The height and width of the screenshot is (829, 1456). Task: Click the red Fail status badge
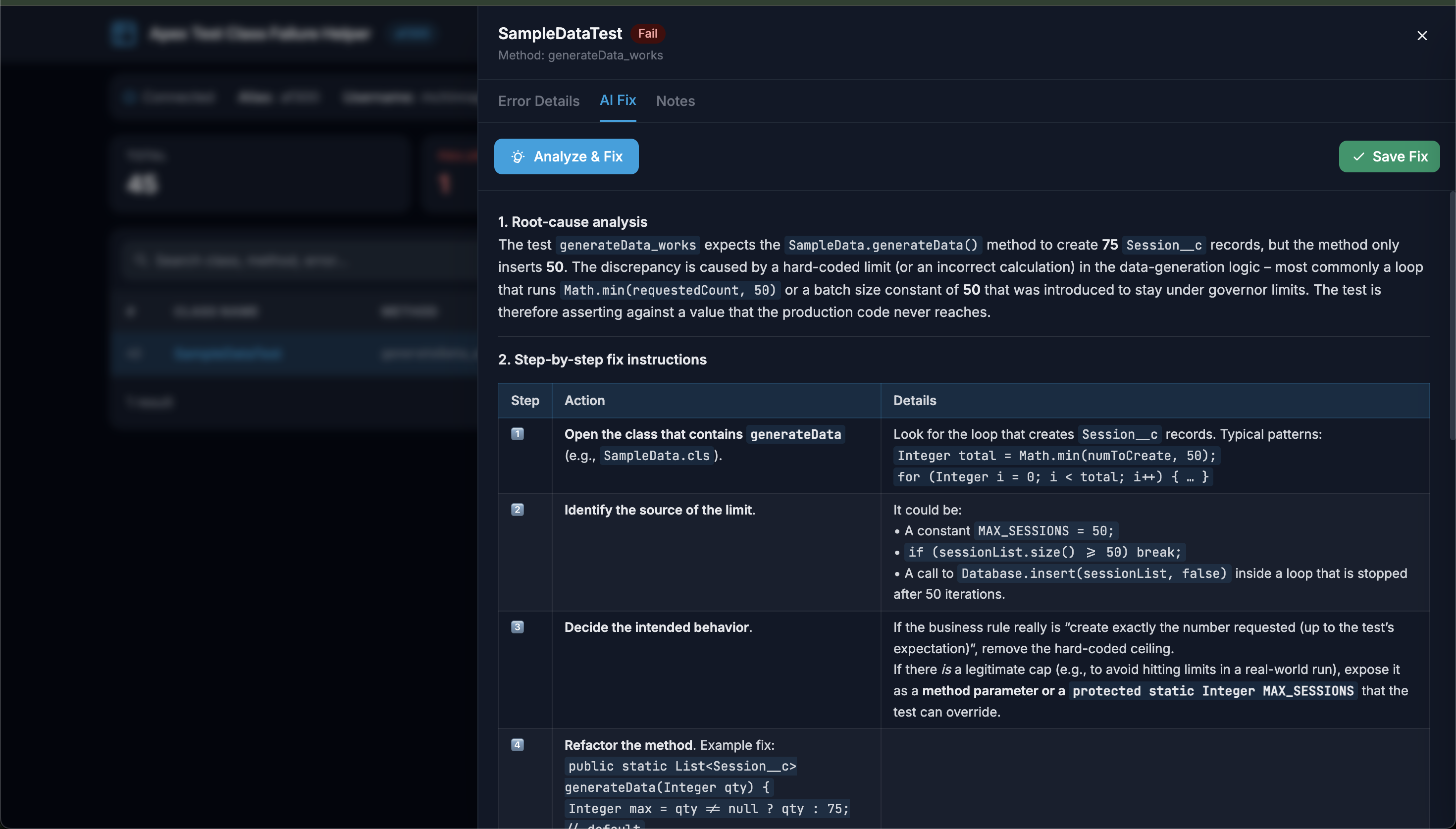(x=647, y=34)
